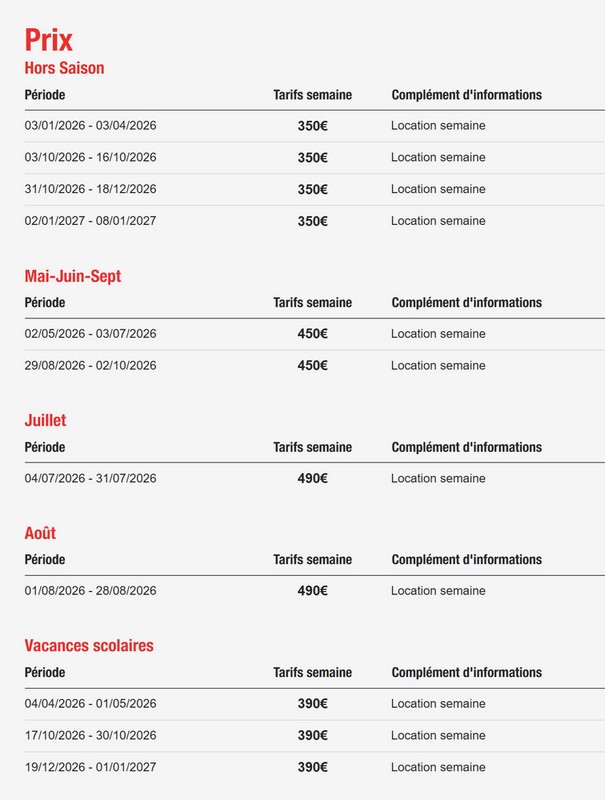605x800 pixels.
Task: Select the 02/05/2026 - 03/07/2026 period
Action: (x=90, y=334)
